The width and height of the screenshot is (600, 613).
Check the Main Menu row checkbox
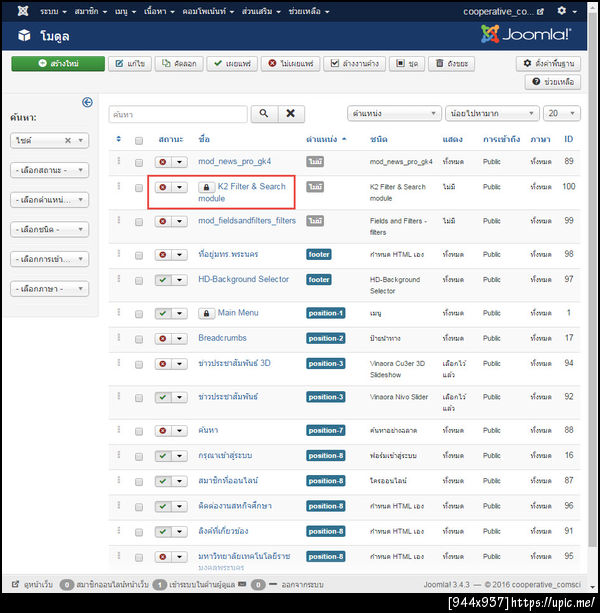139,314
